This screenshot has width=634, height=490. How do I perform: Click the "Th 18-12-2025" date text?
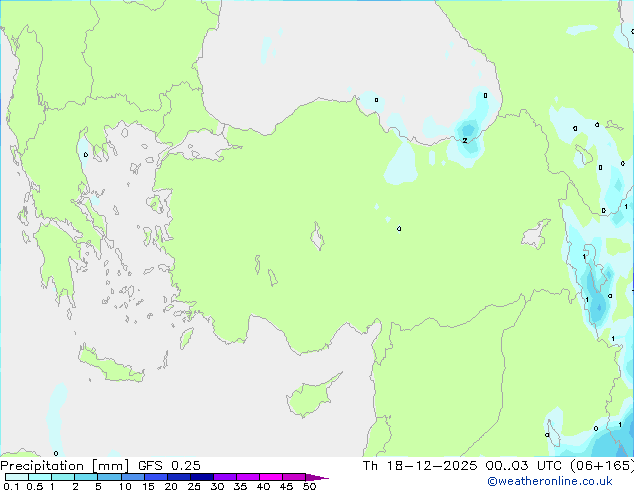[x=420, y=466]
